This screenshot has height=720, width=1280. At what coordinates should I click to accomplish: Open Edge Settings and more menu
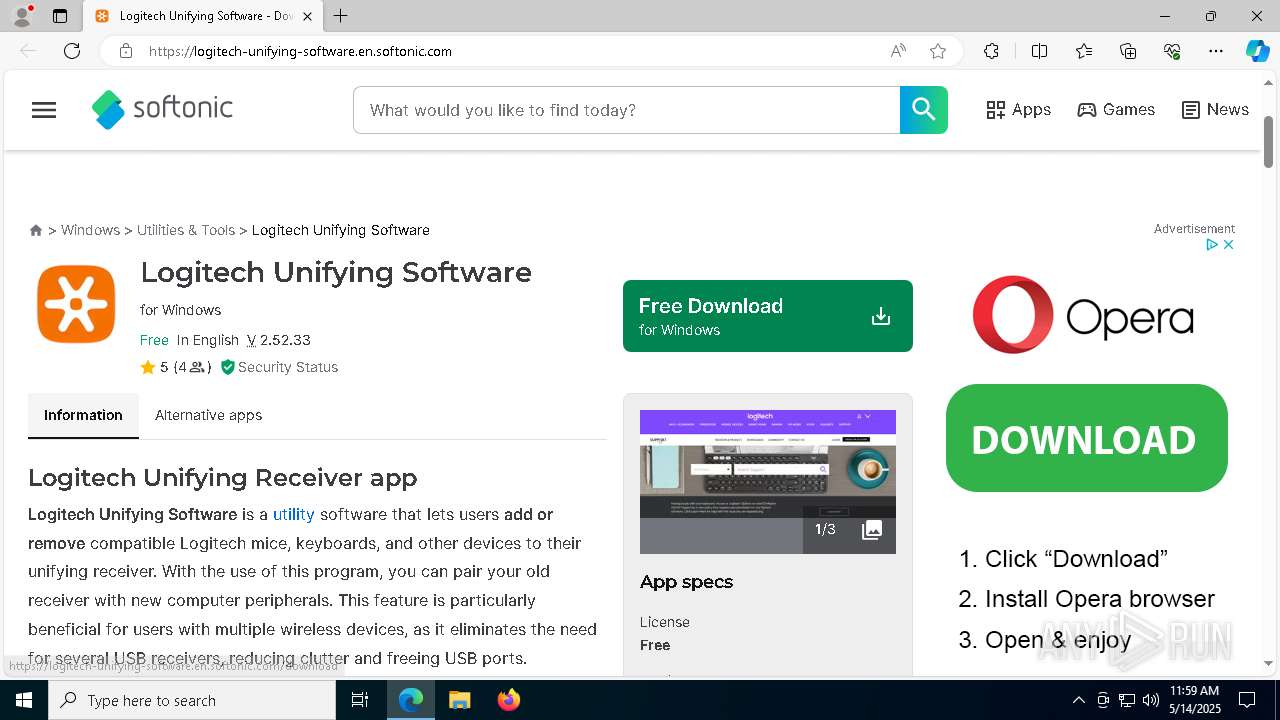point(1216,51)
